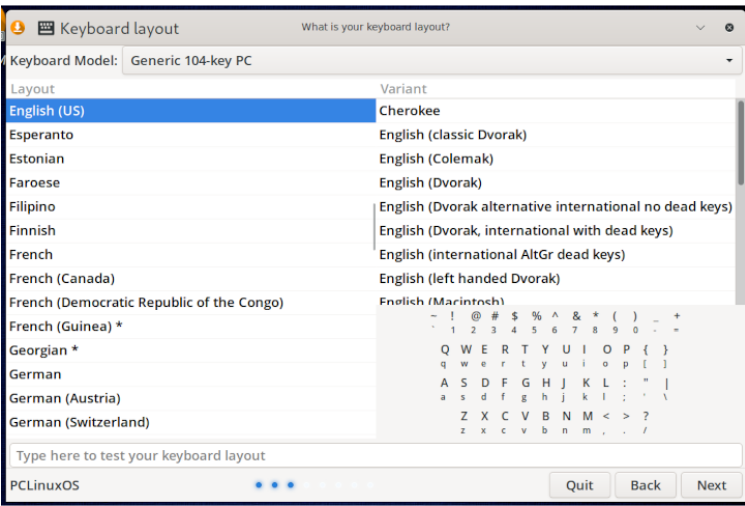Screen dimensions: 745x506
Task: Click the orange installer download icon
Action: (18, 28)
